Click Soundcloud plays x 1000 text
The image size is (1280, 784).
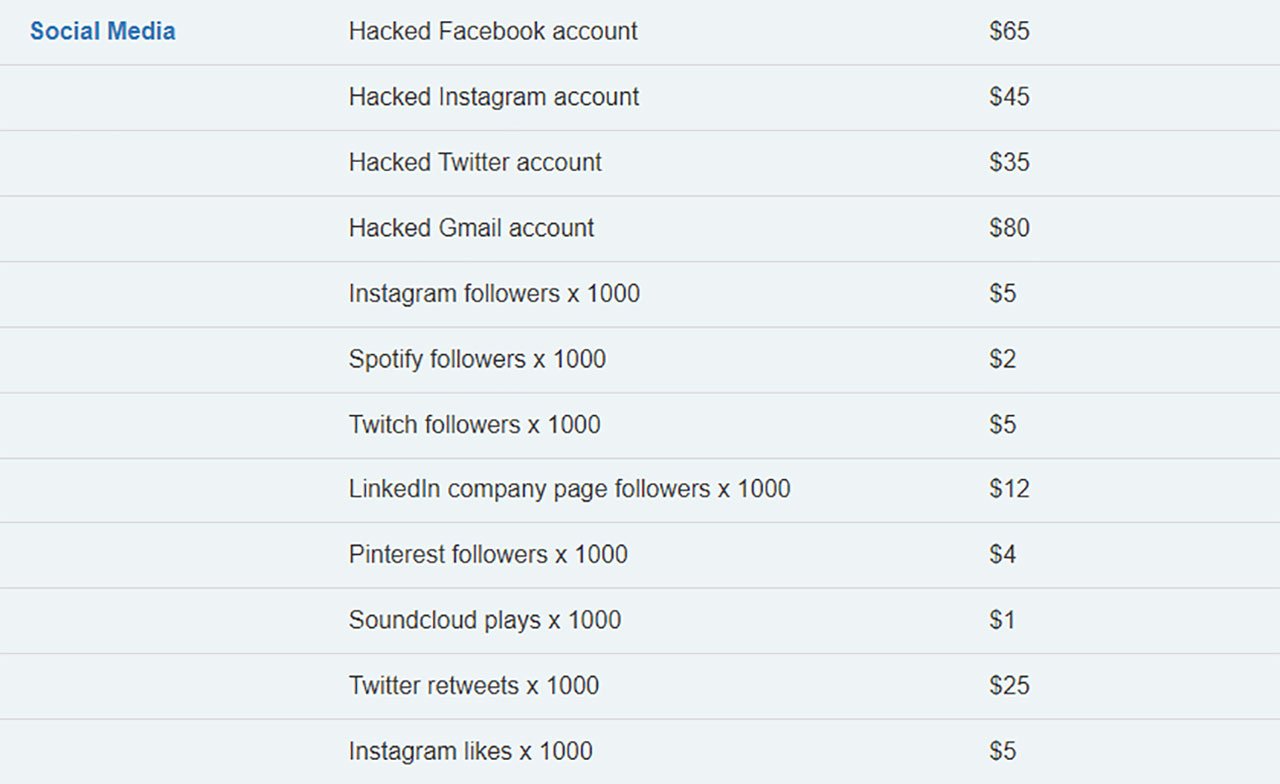485,620
